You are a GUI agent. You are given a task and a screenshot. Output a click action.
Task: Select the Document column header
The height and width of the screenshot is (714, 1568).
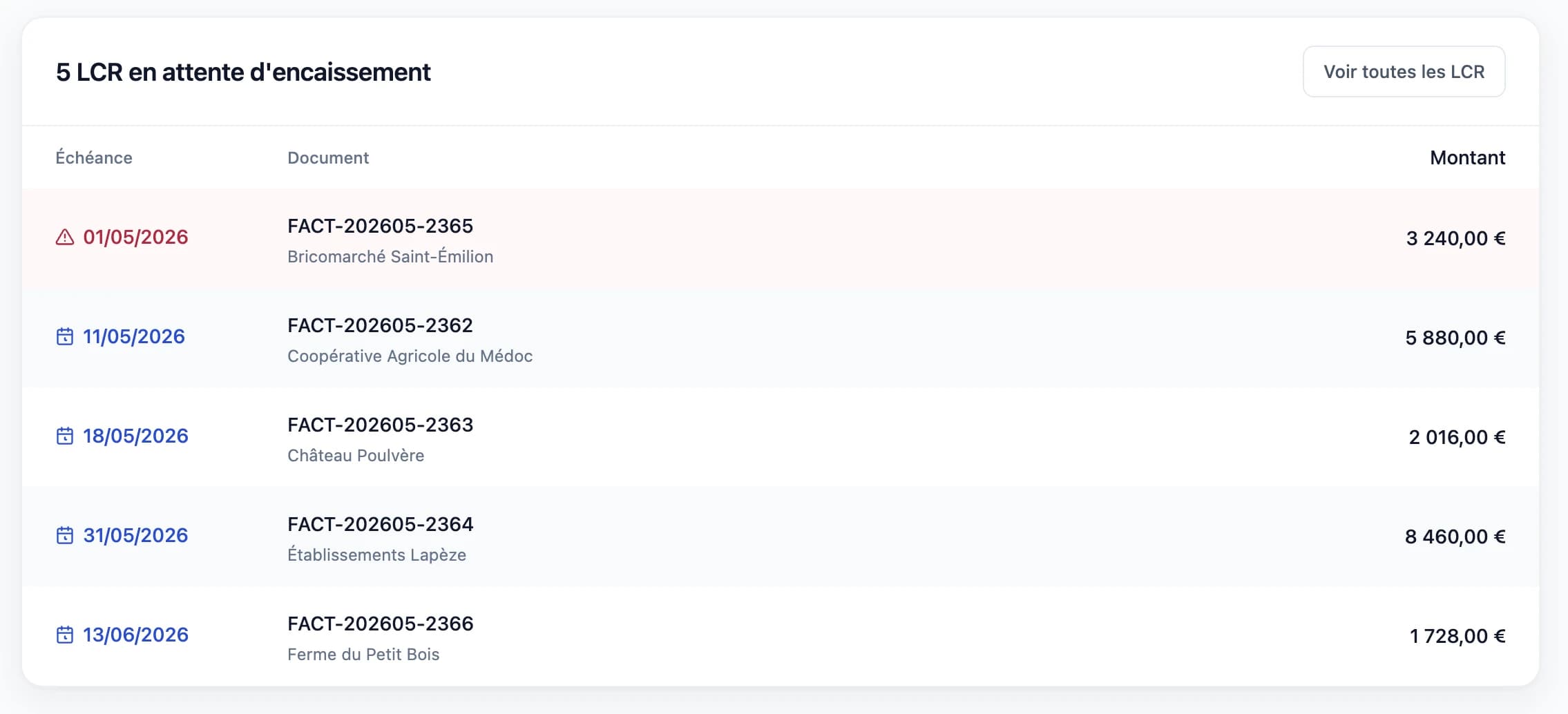tap(328, 158)
